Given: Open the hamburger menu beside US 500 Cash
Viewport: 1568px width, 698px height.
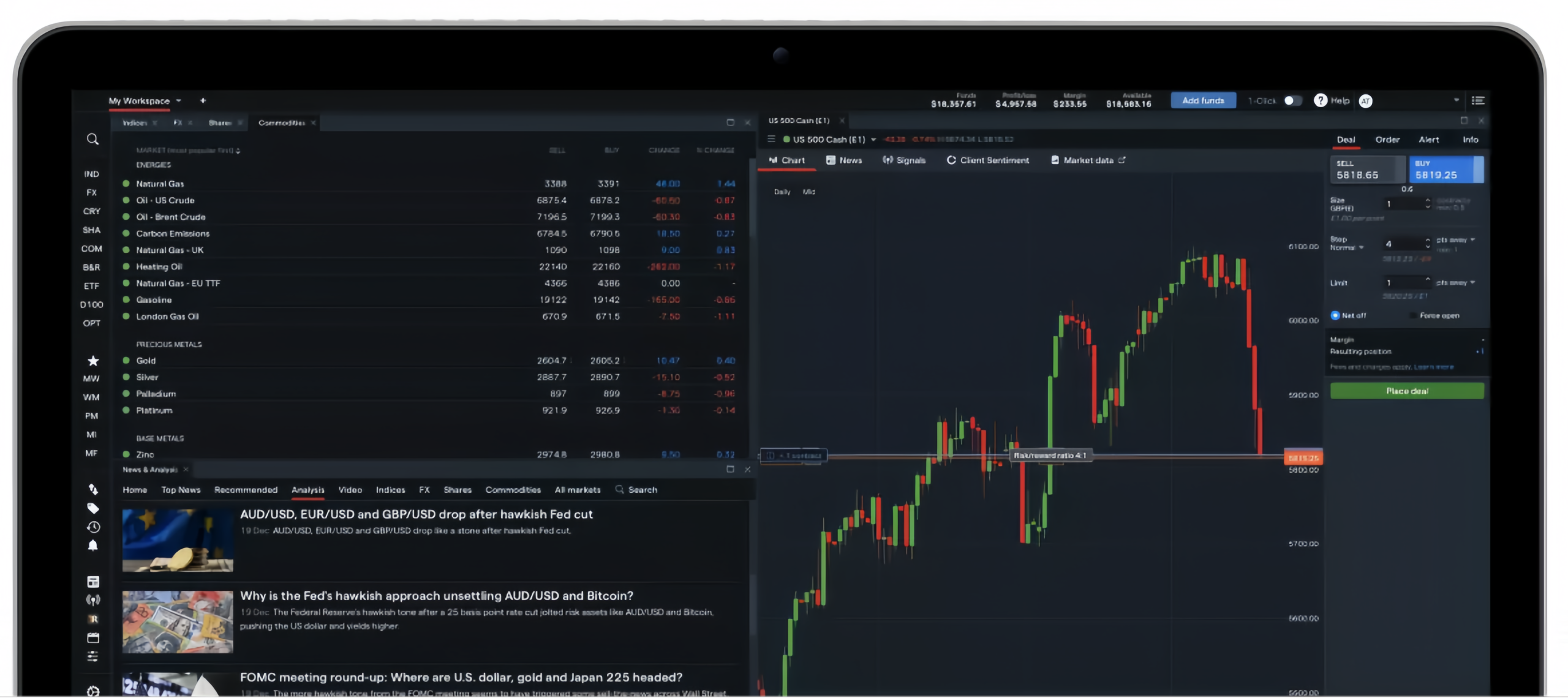Looking at the screenshot, I should 771,139.
